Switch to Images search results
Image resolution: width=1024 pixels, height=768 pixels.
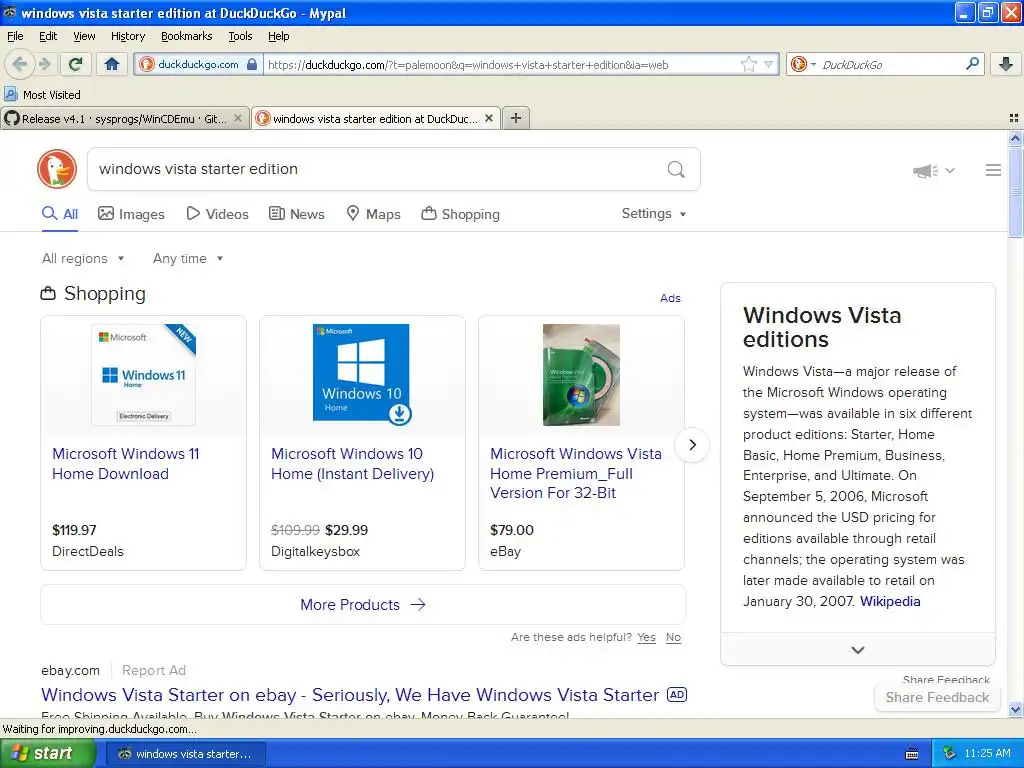click(131, 214)
